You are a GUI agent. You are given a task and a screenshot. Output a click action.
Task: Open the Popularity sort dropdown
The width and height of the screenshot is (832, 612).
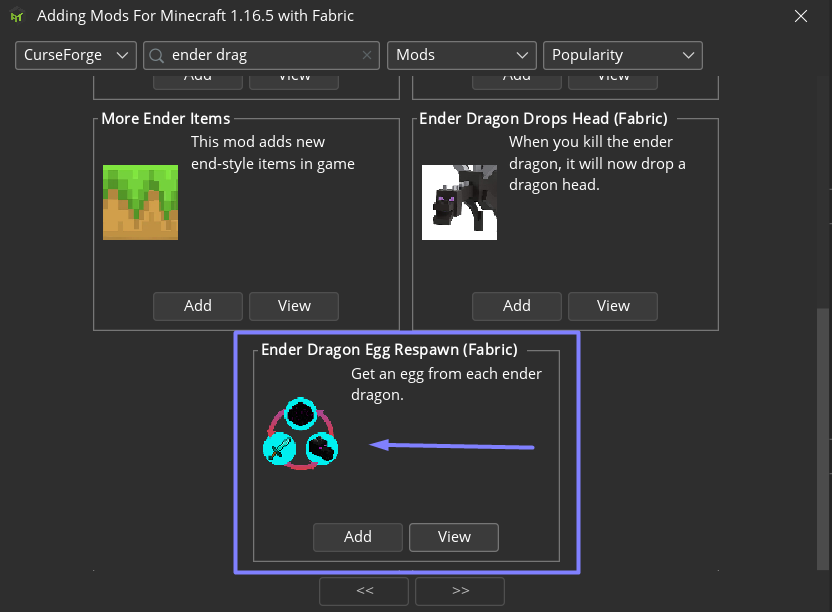[623, 55]
